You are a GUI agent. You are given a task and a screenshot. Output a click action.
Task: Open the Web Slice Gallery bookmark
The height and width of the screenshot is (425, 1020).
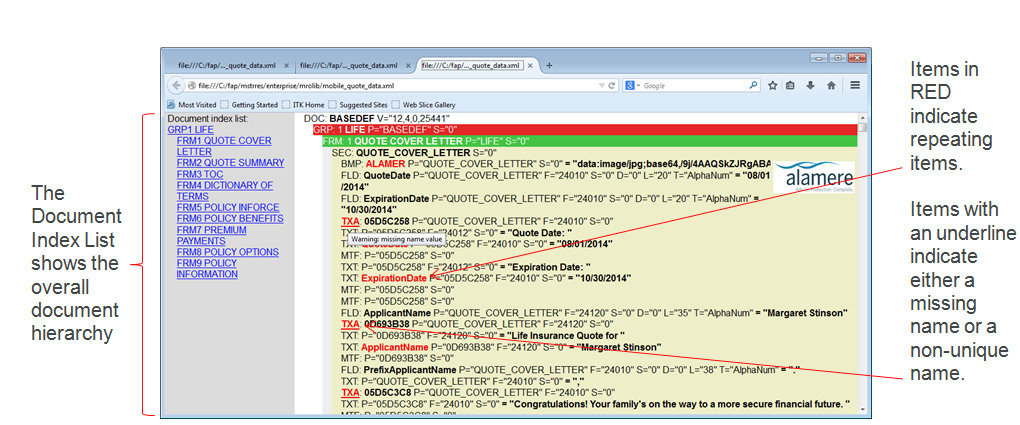click(423, 104)
